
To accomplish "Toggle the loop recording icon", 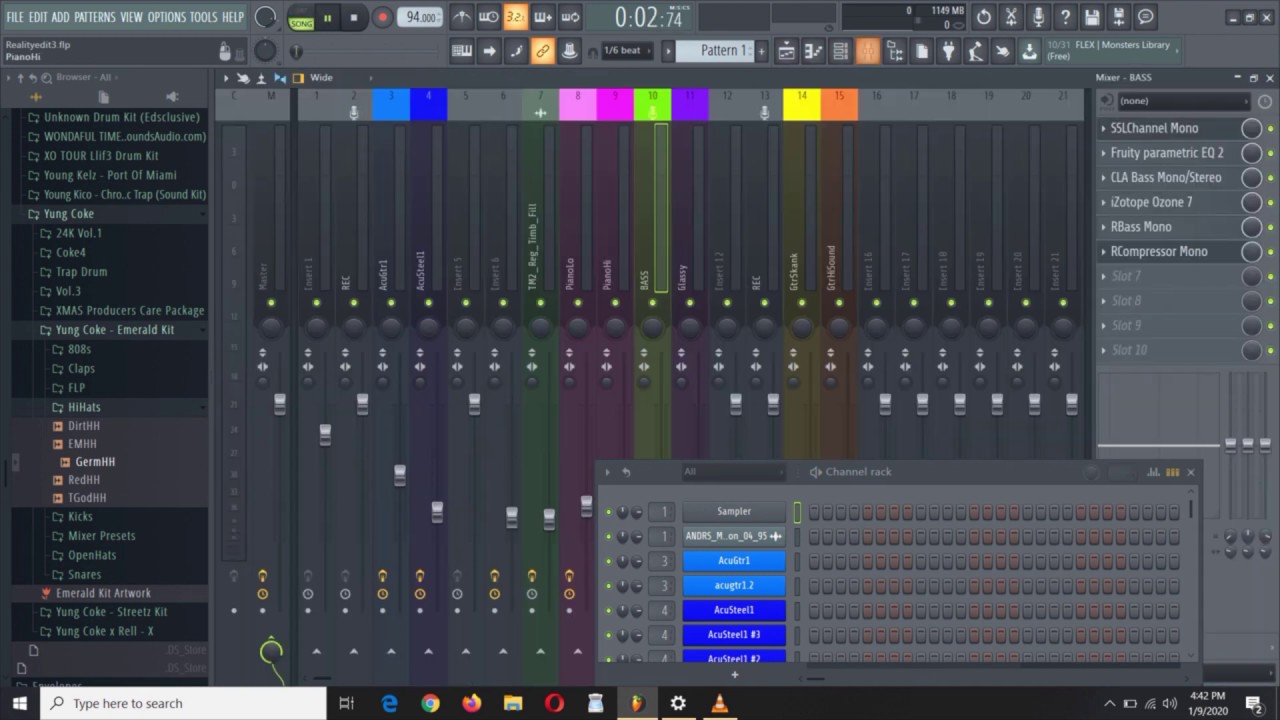I will point(570,17).
